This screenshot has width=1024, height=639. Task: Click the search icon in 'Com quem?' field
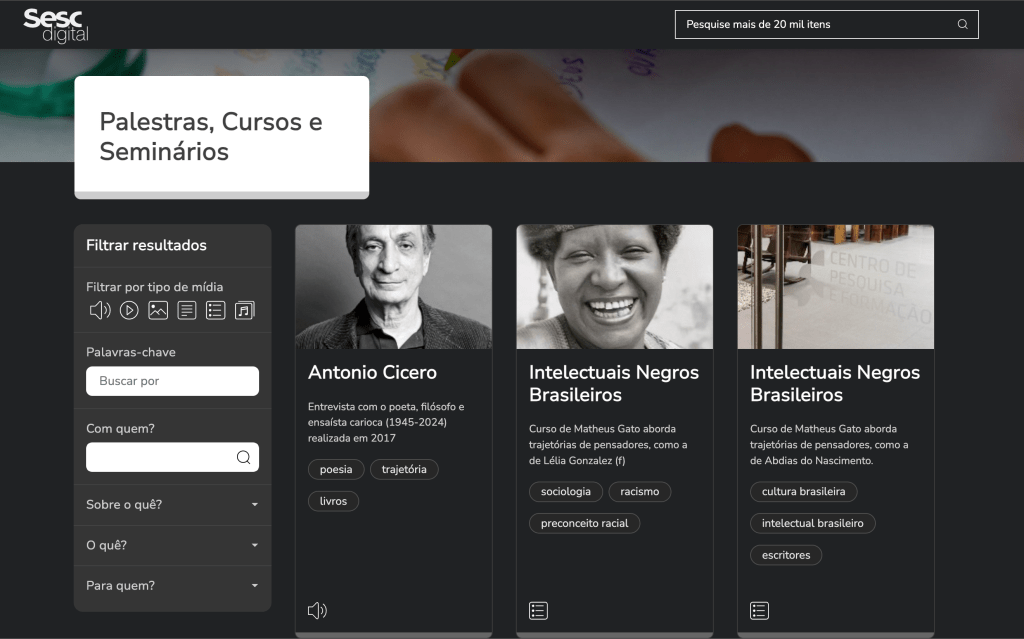(x=243, y=457)
